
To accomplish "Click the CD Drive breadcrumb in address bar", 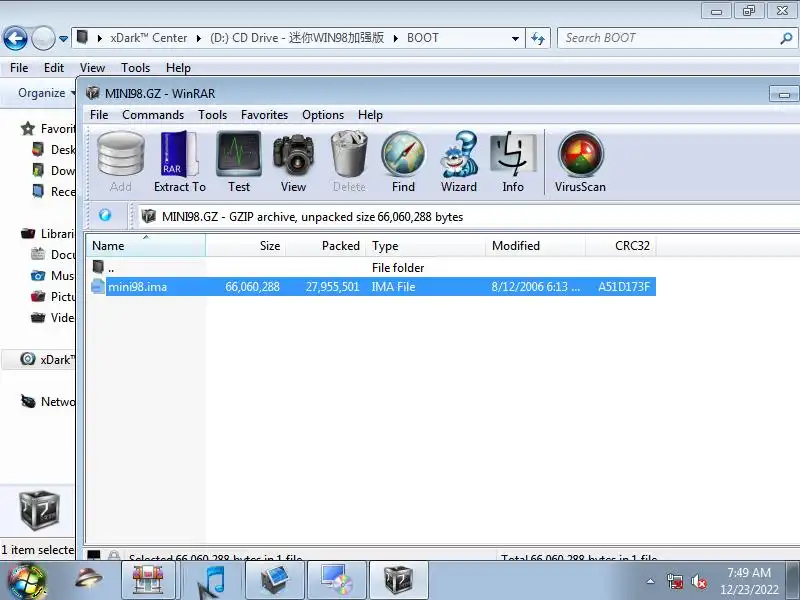I will pos(296,38).
